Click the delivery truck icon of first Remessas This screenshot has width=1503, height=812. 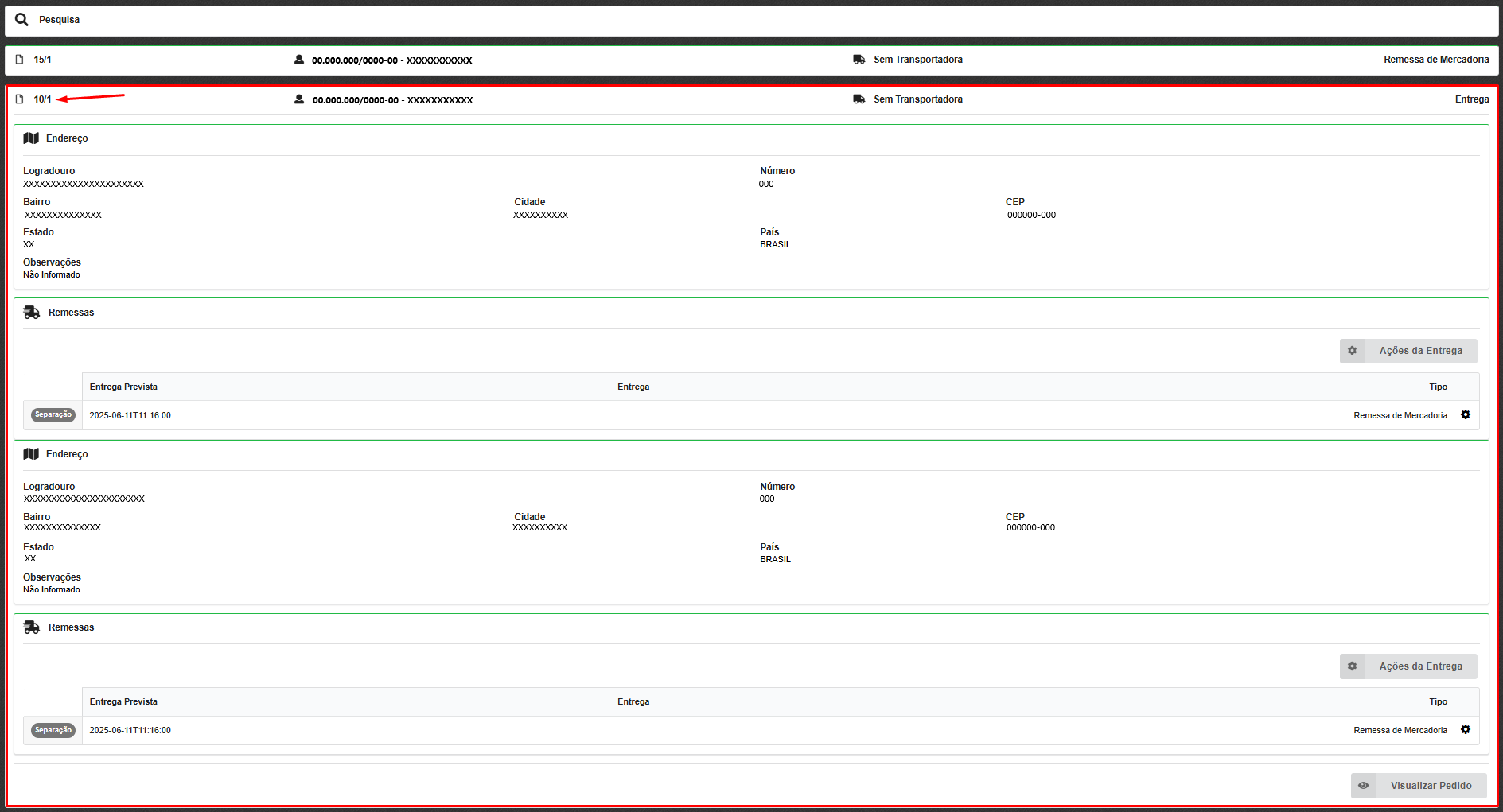[32, 313]
